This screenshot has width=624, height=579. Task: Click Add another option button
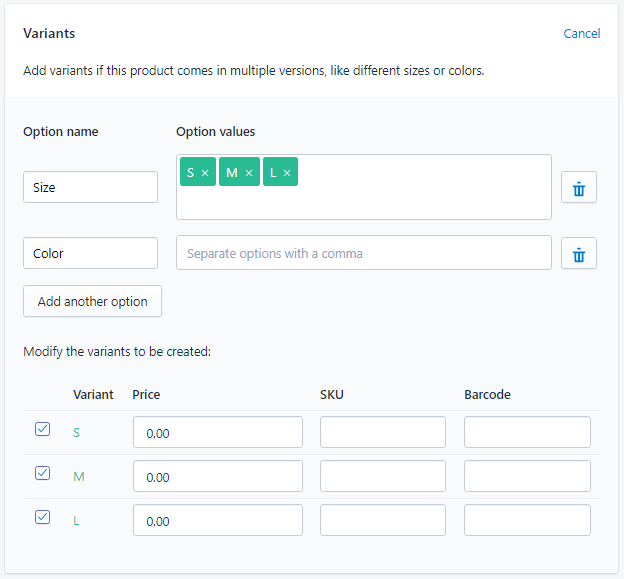[92, 301]
